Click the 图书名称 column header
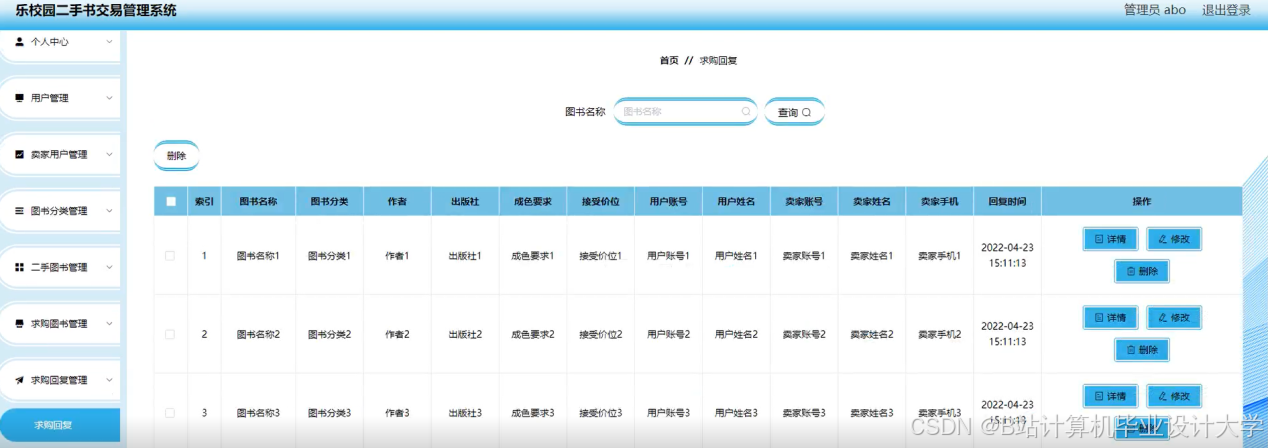The height and width of the screenshot is (448, 1268). [258, 201]
